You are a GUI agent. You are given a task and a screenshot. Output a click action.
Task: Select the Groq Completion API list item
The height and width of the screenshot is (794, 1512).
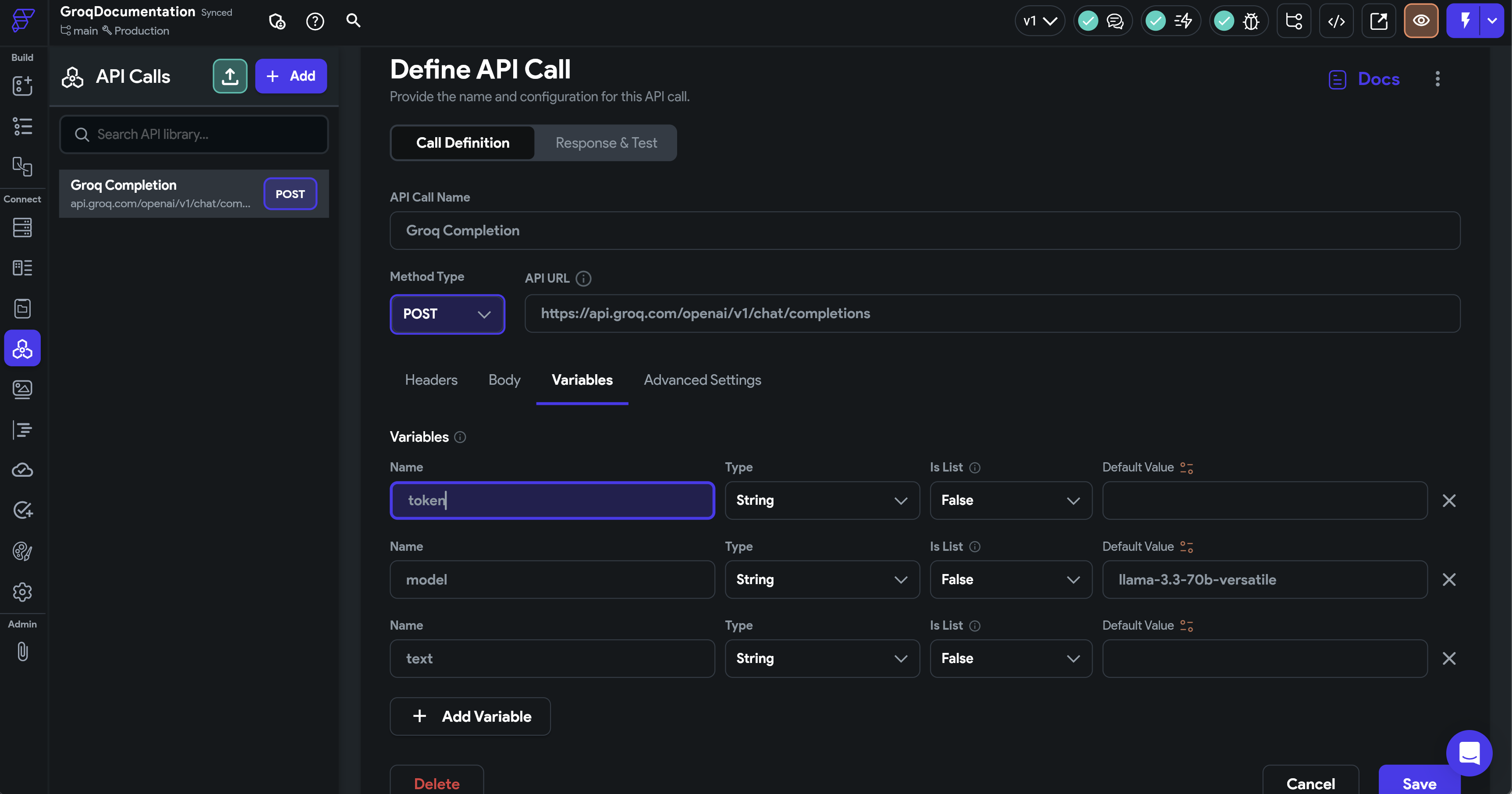tap(194, 194)
